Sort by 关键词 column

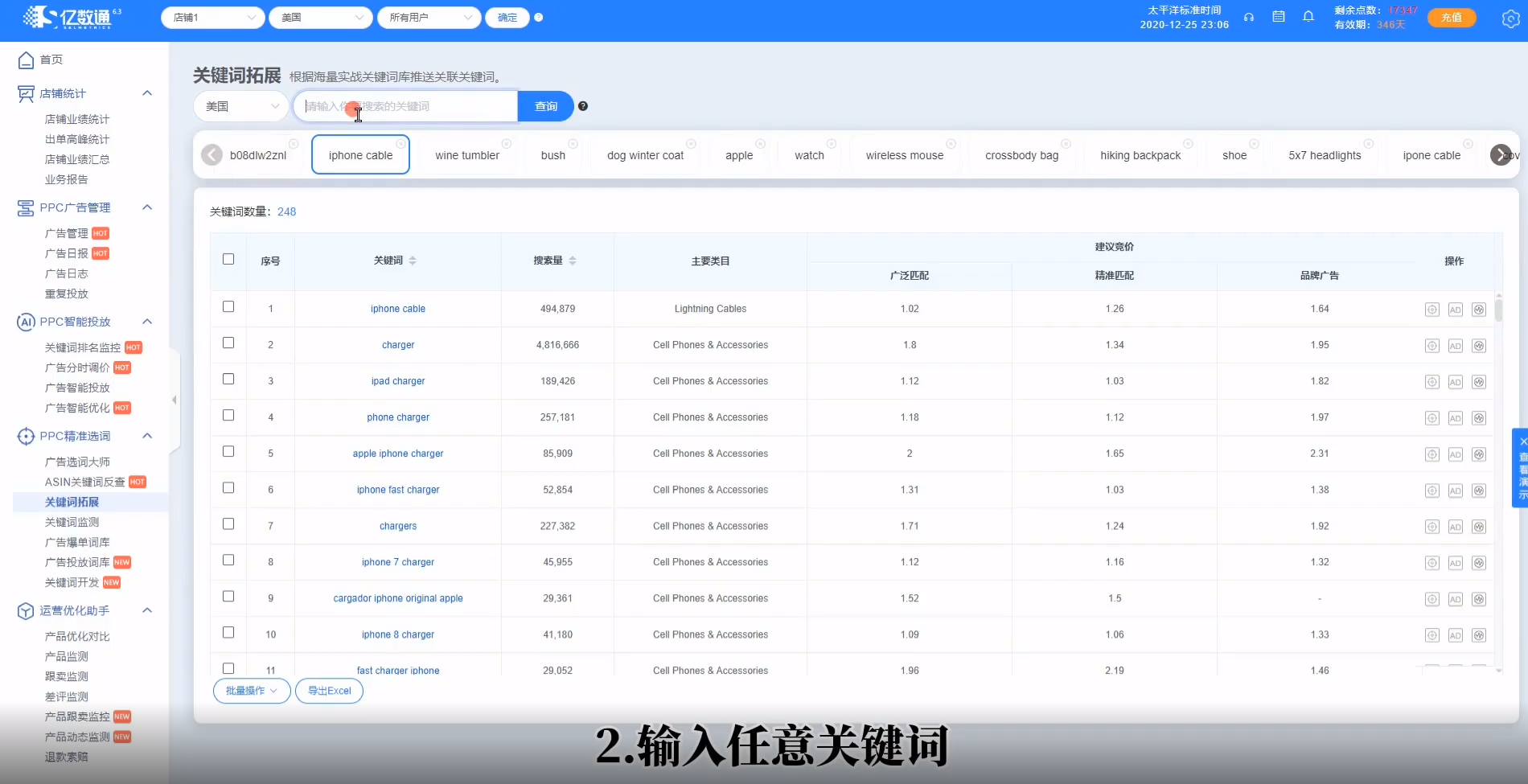click(413, 261)
